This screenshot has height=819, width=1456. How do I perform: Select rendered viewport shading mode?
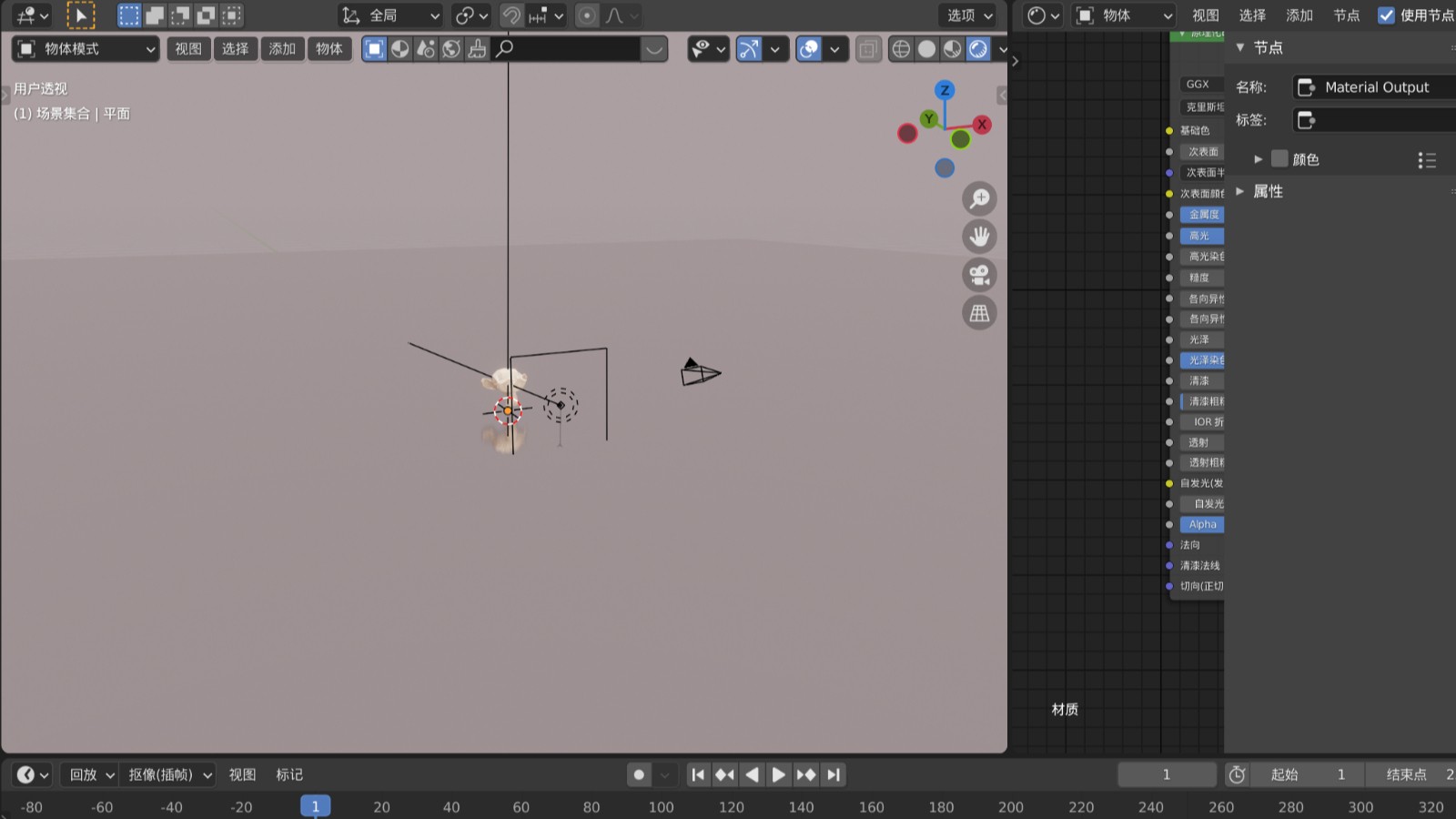coord(978,49)
